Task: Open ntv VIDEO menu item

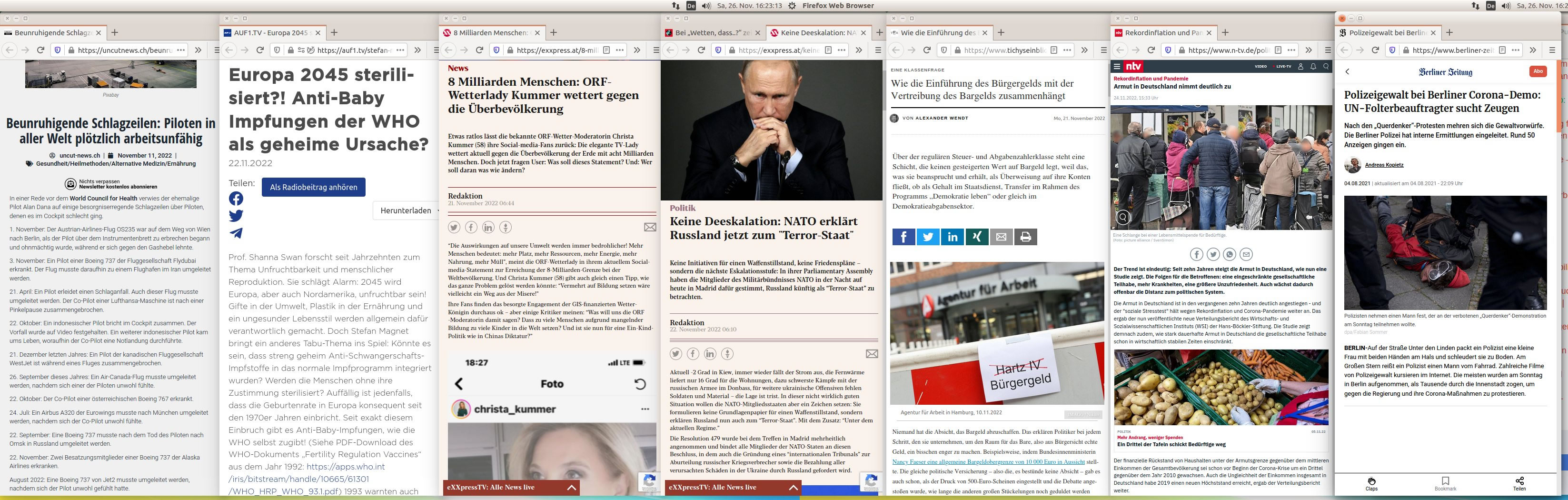Action: coord(1260,66)
